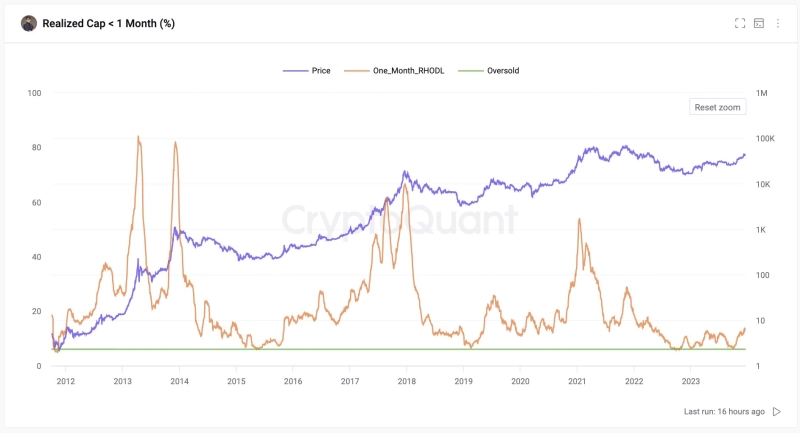Toggle the Price series legend label
This screenshot has height=433, width=800.
(321, 71)
